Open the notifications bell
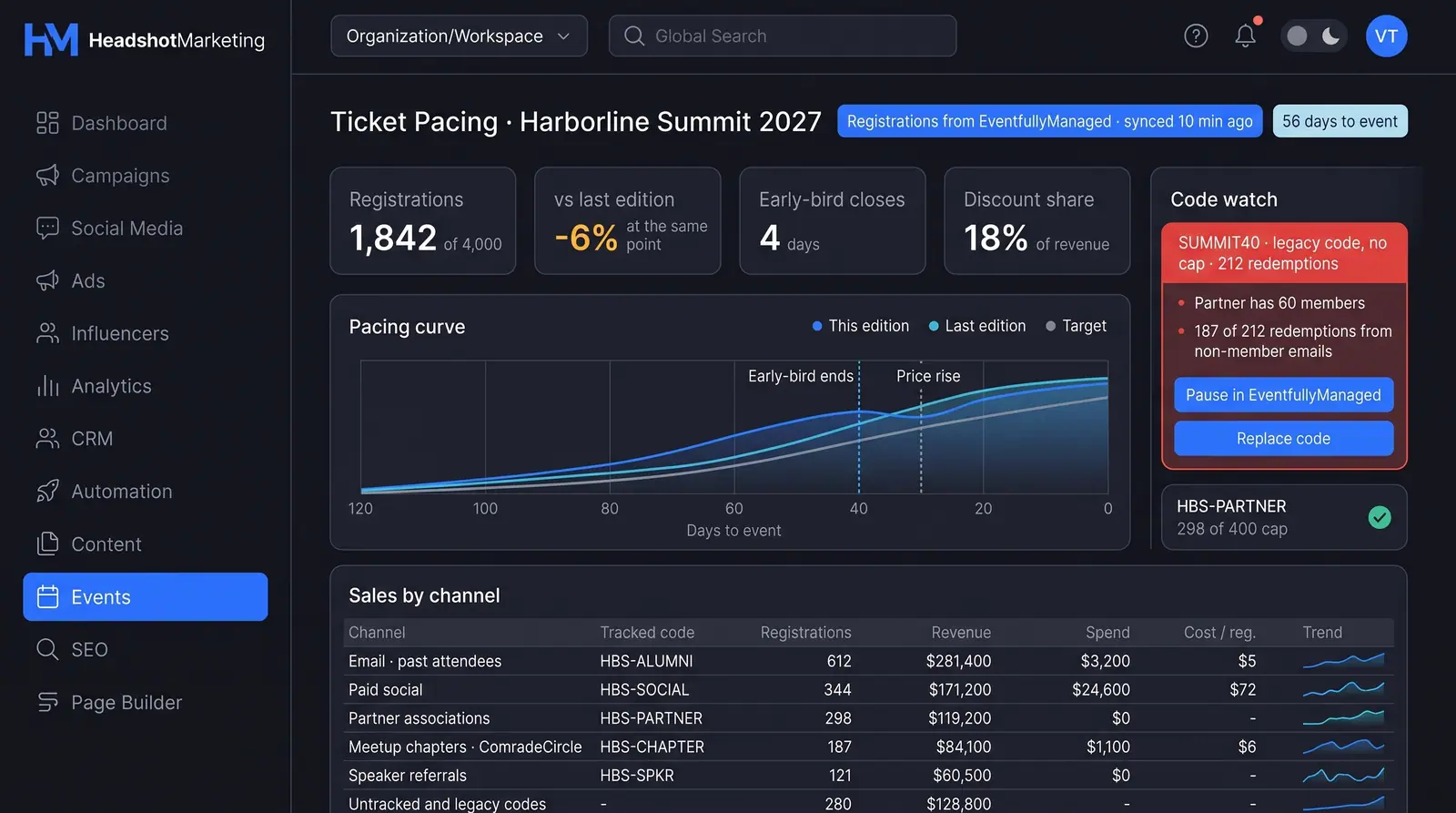This screenshot has width=1456, height=813. pos(1245,36)
